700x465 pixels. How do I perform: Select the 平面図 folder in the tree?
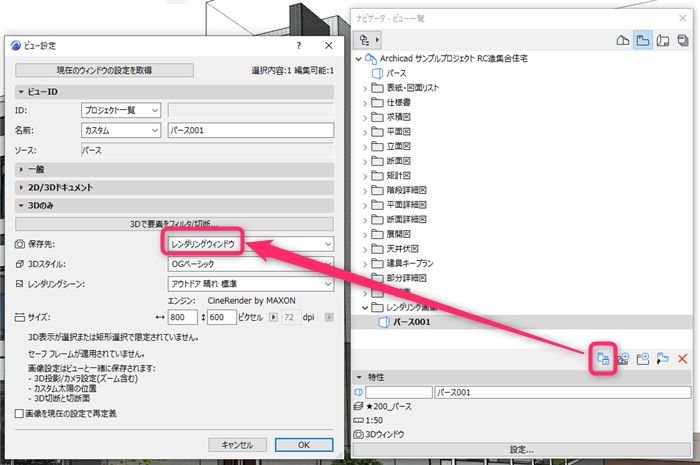[399, 132]
